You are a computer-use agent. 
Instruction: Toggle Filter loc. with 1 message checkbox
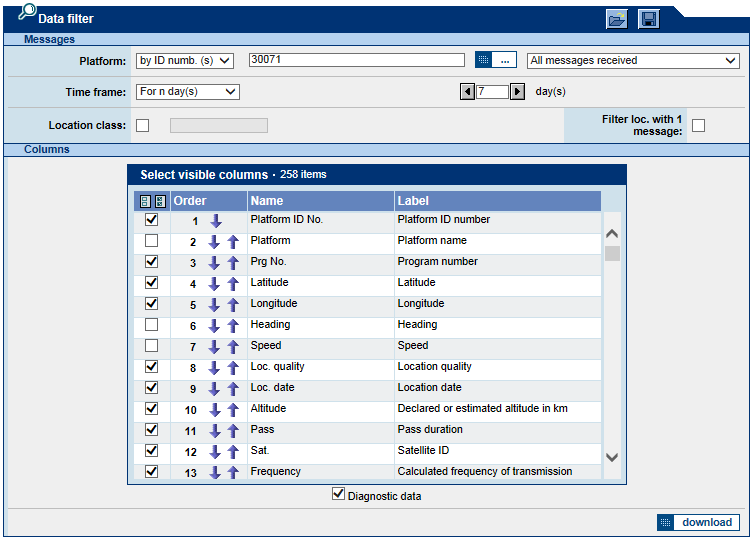coord(698,125)
